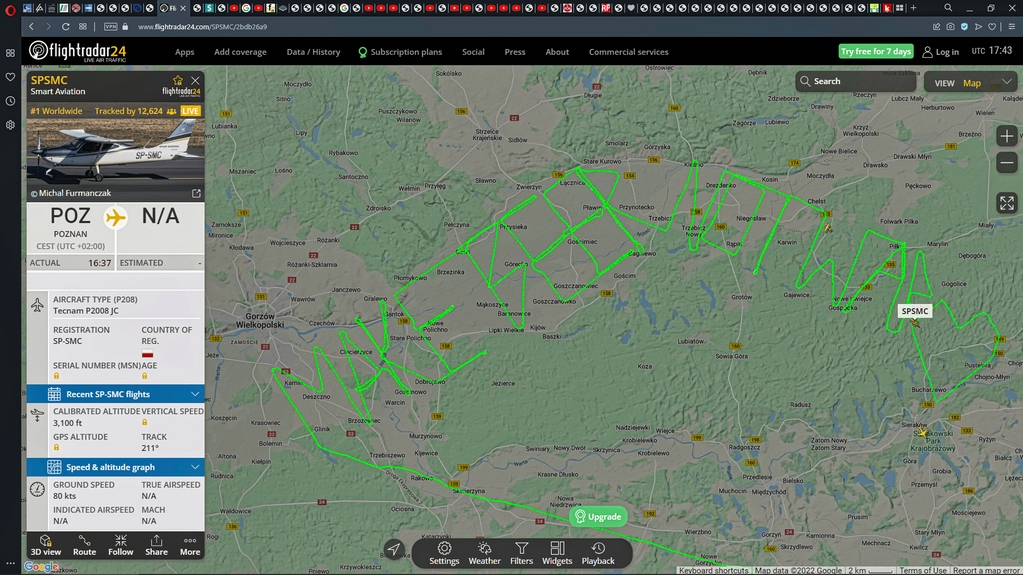This screenshot has height=575, width=1023.
Task: Click sidebar three-dots more button
Action: 10,563
